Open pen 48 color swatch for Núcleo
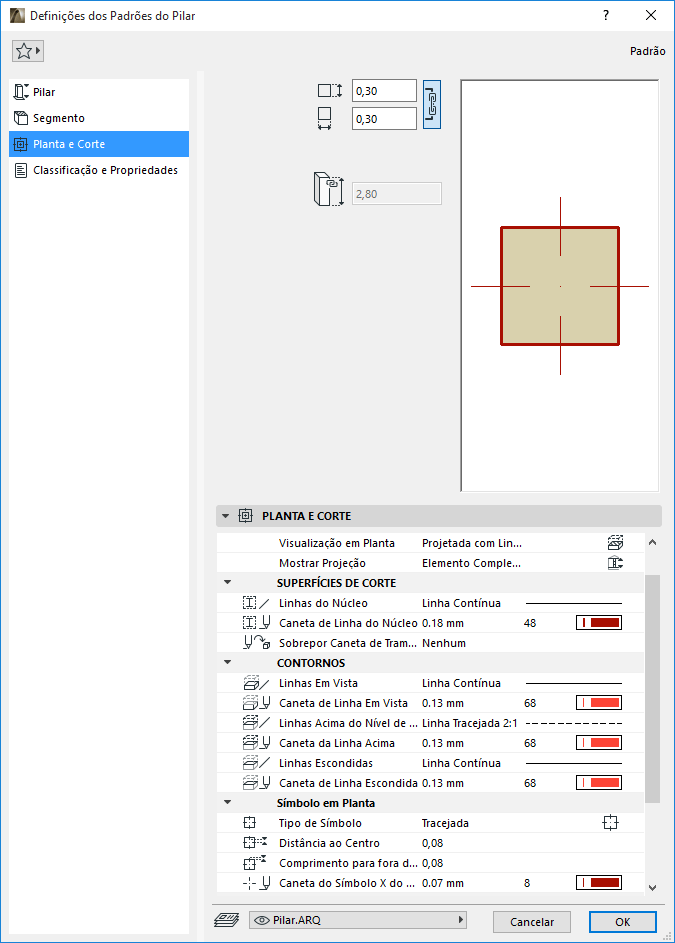Viewport: 675px width, 943px height. (x=599, y=622)
